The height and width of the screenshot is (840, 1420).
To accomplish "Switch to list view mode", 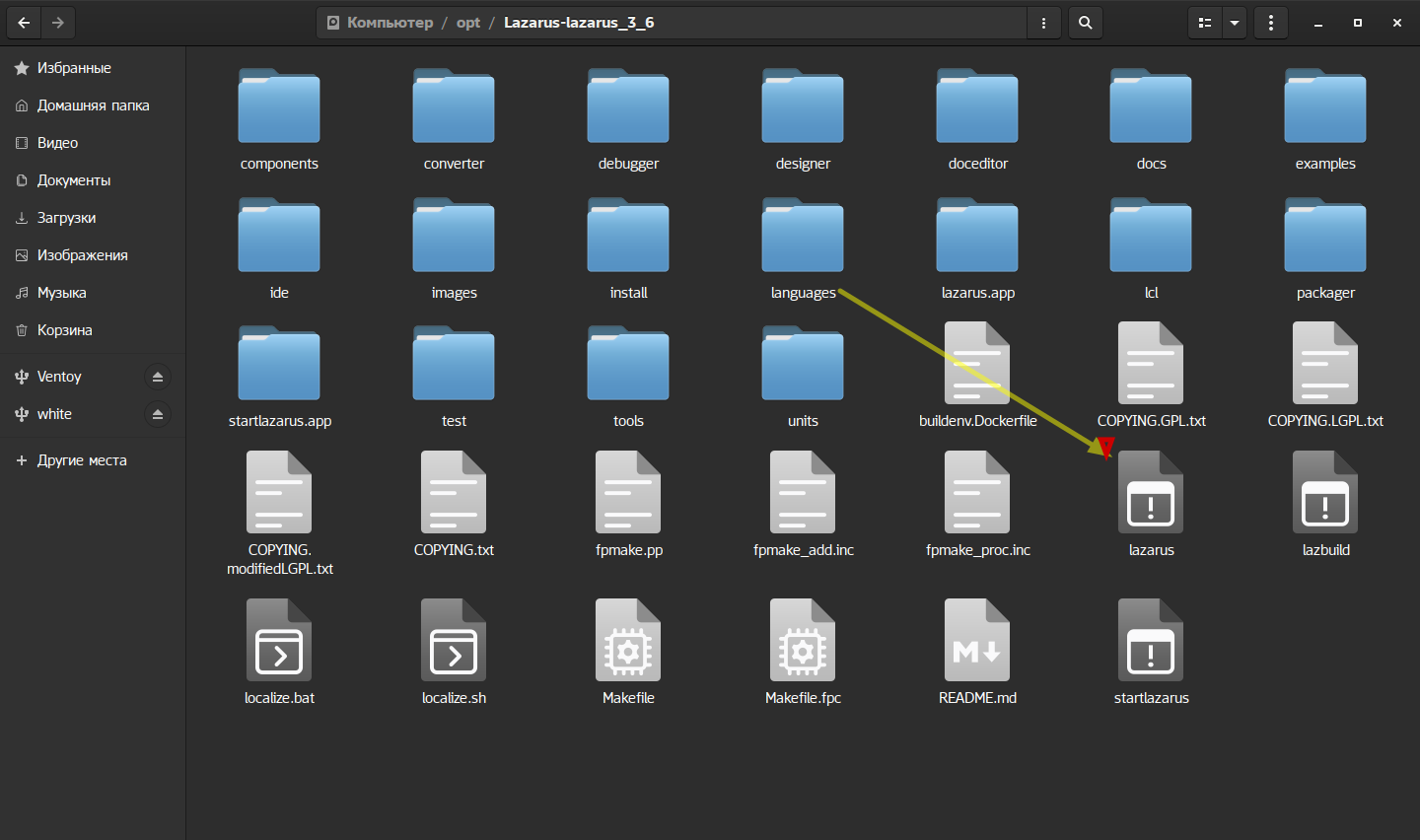I will [x=1205, y=23].
